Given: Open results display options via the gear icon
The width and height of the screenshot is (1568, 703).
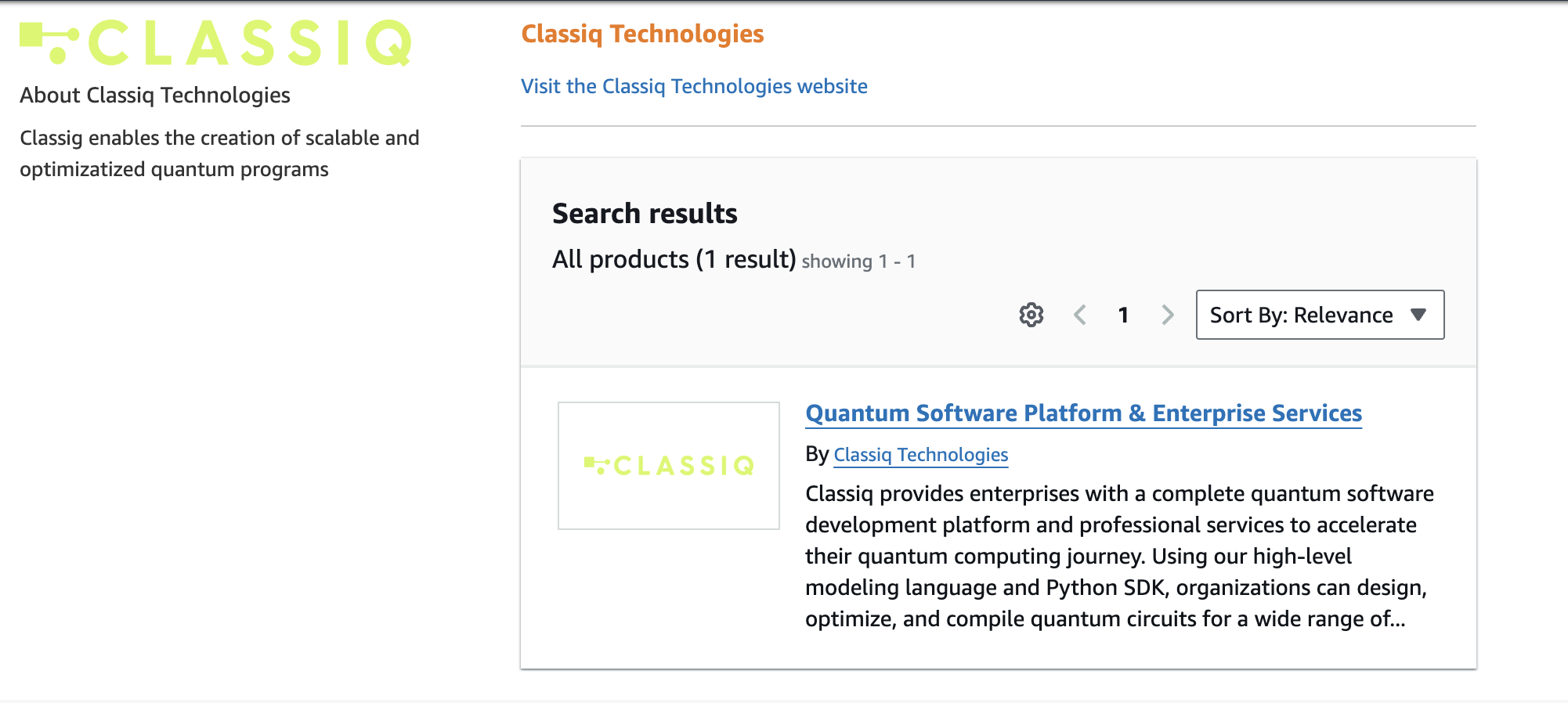Looking at the screenshot, I should [x=1031, y=315].
